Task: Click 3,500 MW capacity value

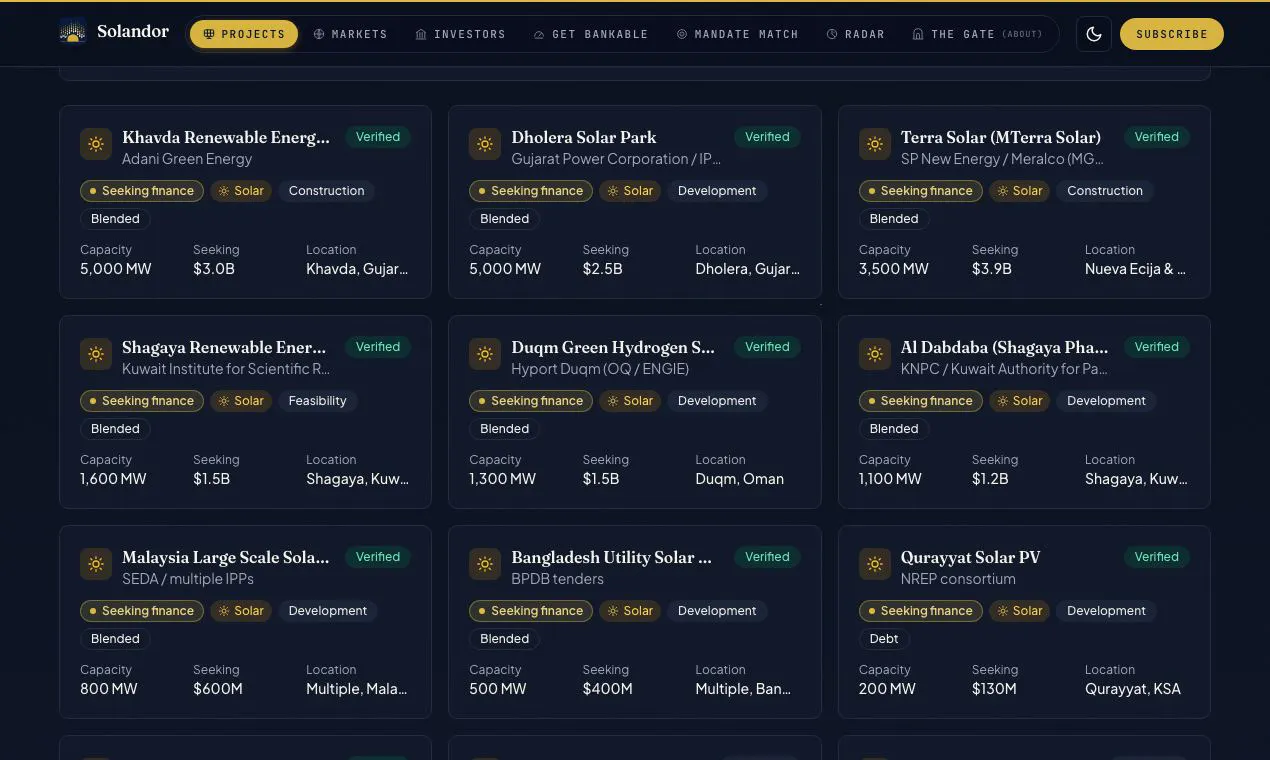Action: (x=894, y=269)
